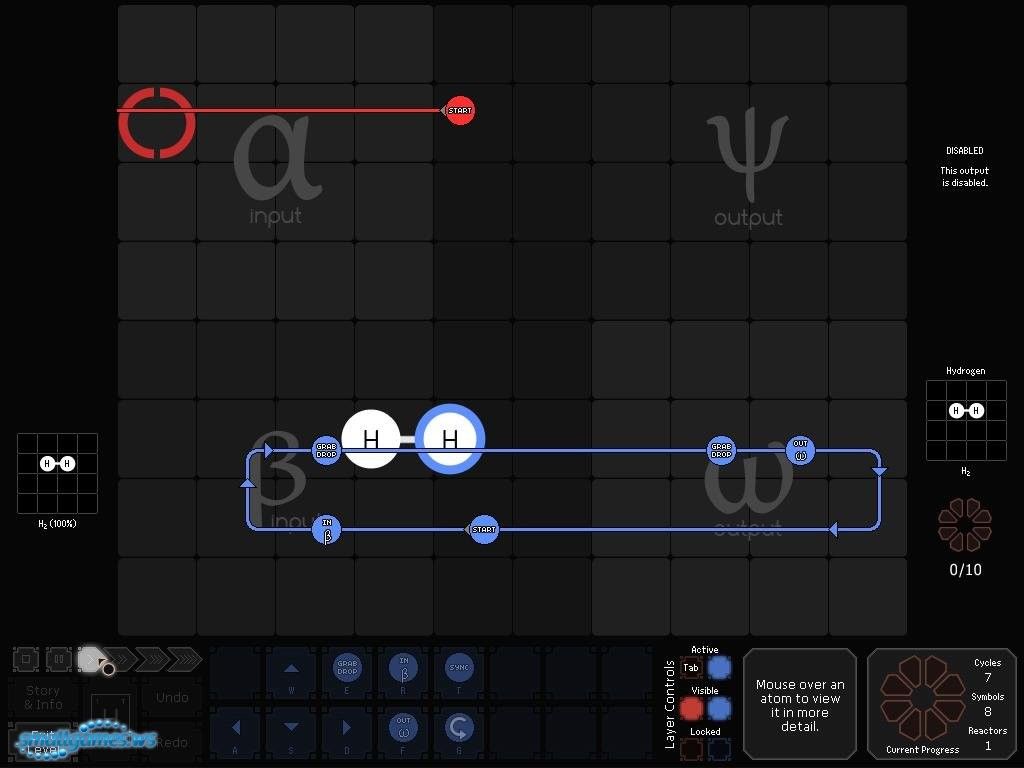Image resolution: width=1024 pixels, height=768 pixels.
Task: Select the rotate instruction tile
Action: click(x=459, y=726)
